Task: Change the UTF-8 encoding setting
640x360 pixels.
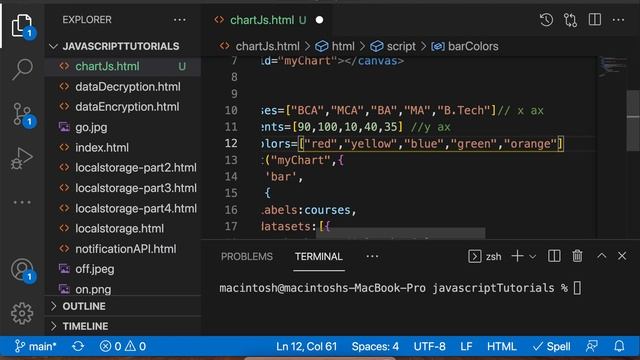Action: pyautogui.click(x=429, y=347)
